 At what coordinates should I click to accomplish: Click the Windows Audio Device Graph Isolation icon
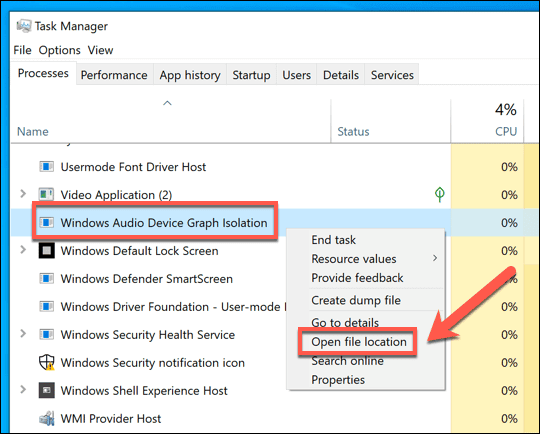46,223
